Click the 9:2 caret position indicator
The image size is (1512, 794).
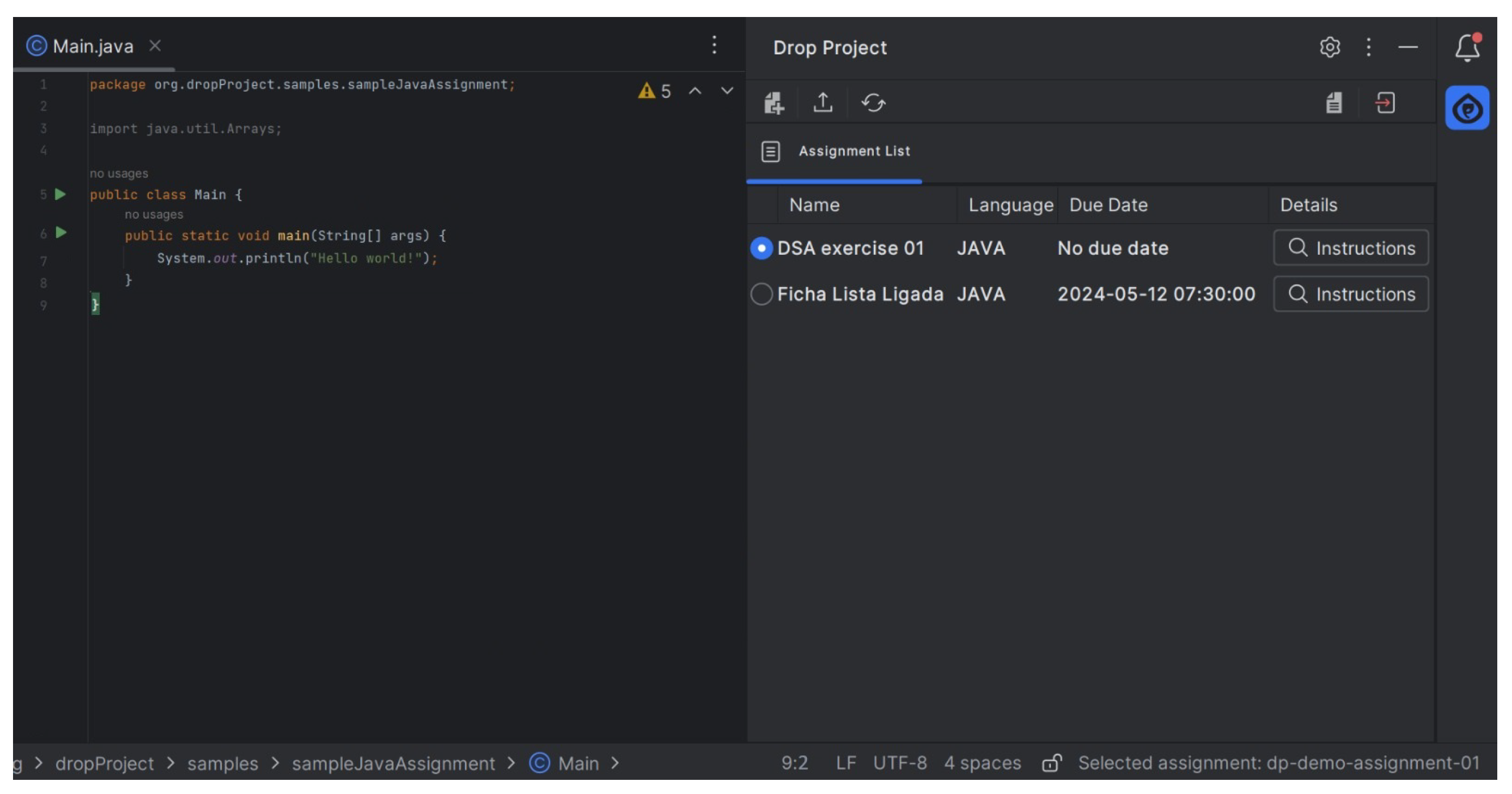click(x=794, y=763)
